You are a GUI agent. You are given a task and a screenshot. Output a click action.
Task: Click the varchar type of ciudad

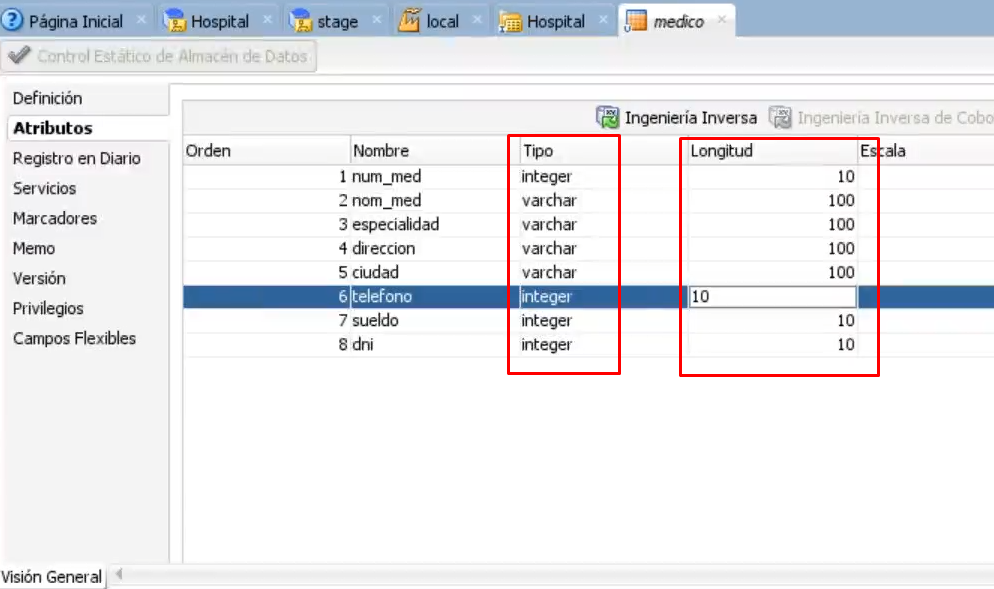point(549,273)
